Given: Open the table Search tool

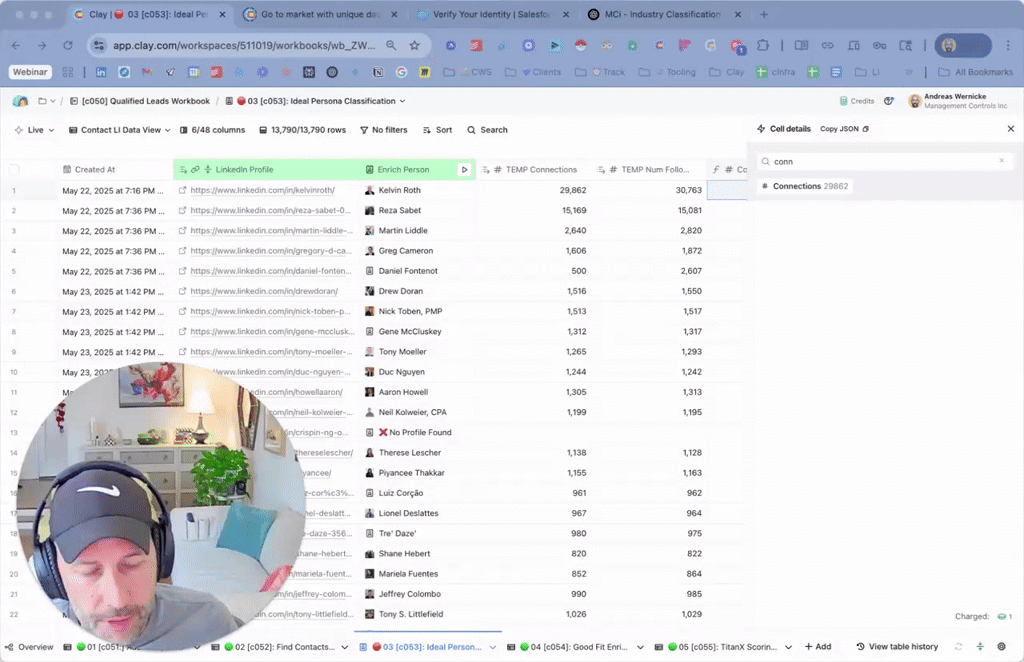Looking at the screenshot, I should click(x=487, y=130).
